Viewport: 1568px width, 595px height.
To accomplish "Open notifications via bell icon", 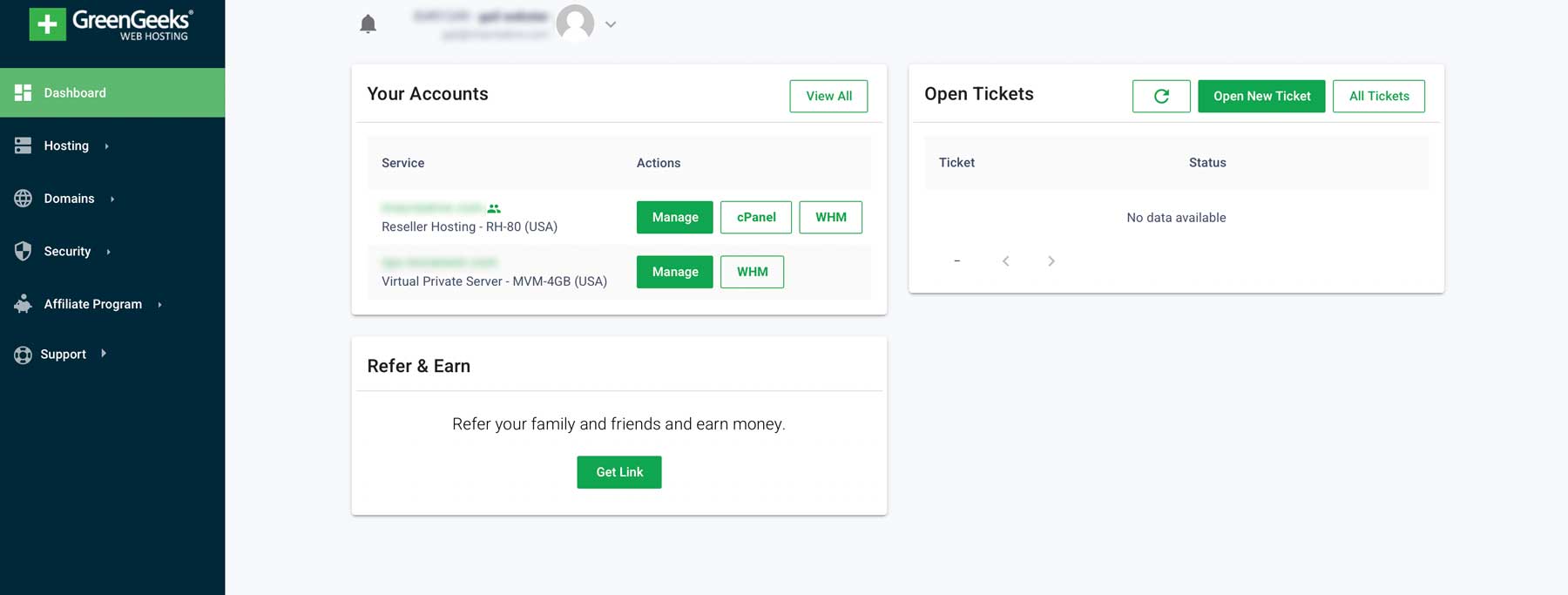I will pos(368,24).
